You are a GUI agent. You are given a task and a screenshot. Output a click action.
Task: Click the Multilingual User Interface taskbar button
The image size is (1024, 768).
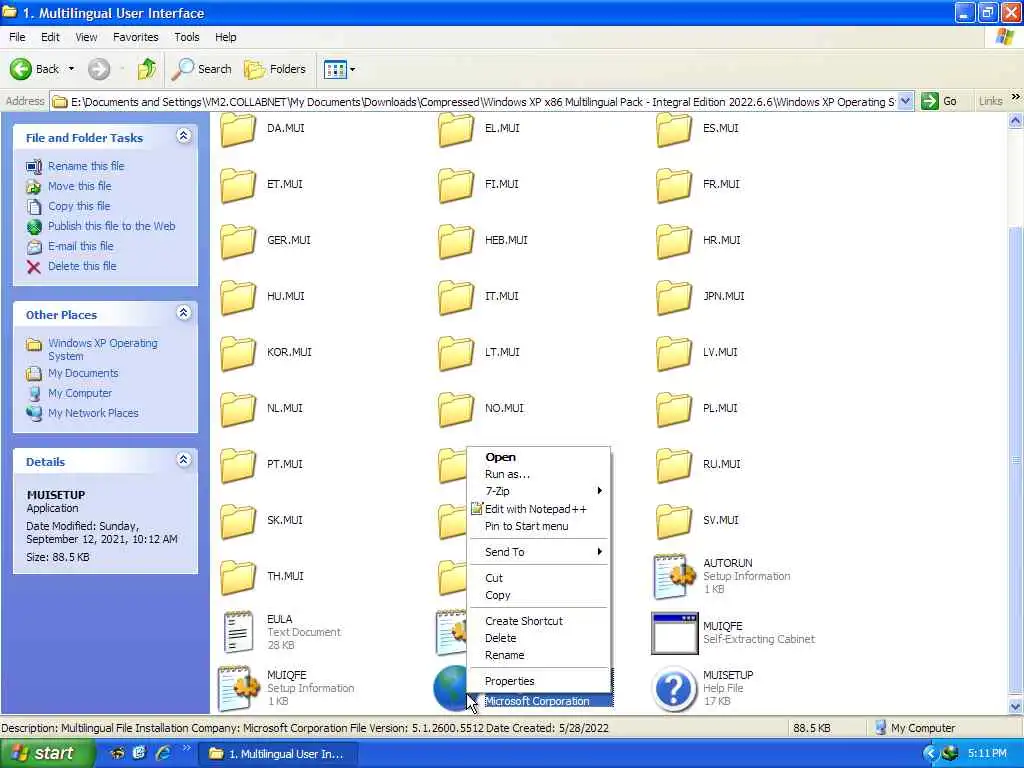point(278,754)
